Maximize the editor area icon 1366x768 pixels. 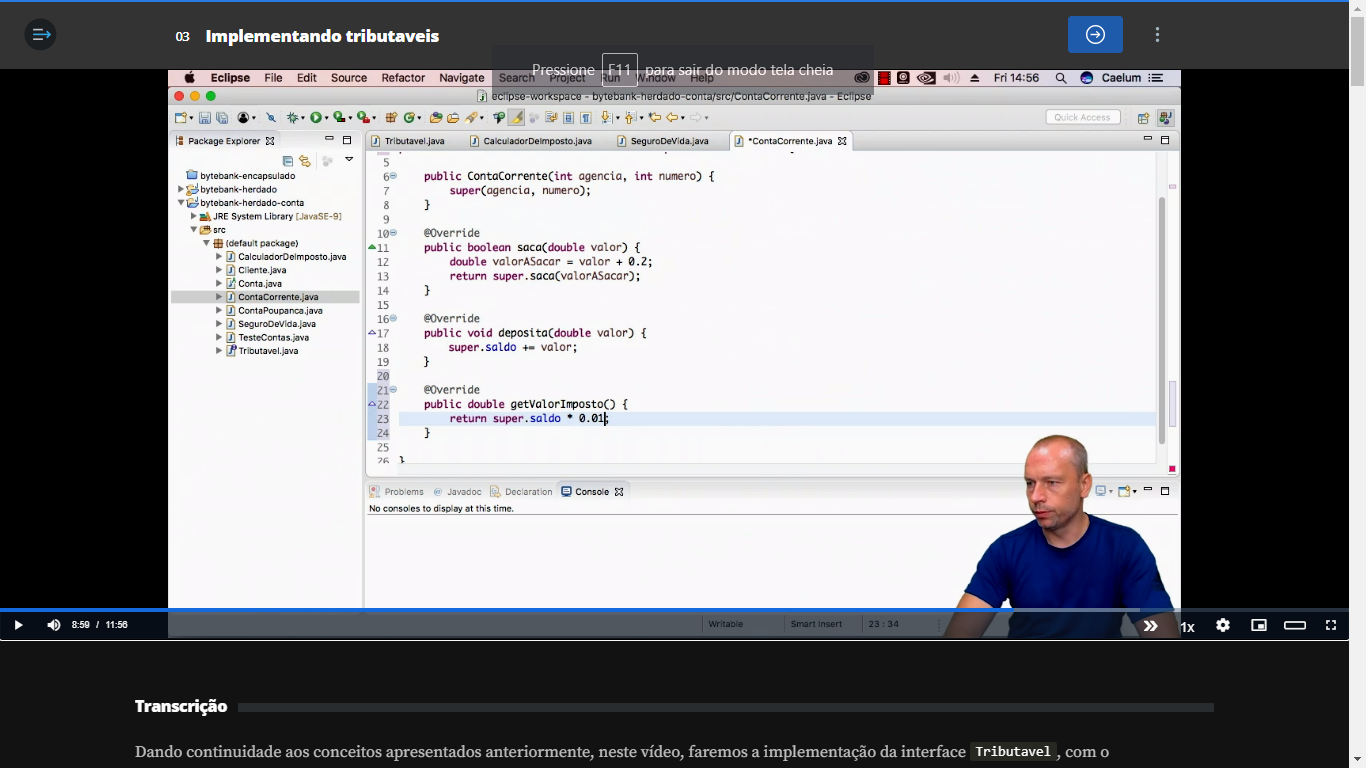1165,140
